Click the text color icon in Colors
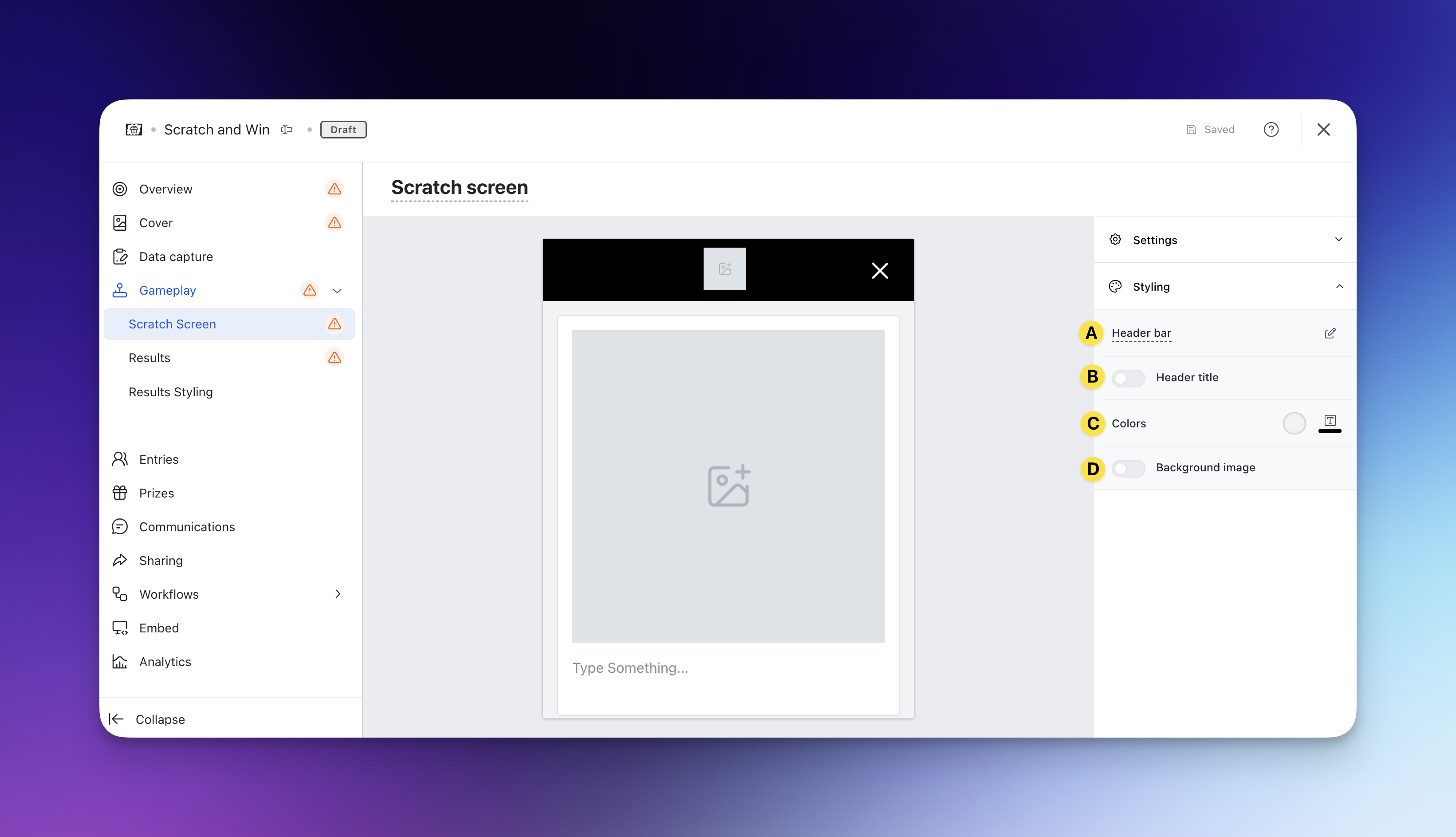This screenshot has height=837, width=1456. pyautogui.click(x=1330, y=422)
